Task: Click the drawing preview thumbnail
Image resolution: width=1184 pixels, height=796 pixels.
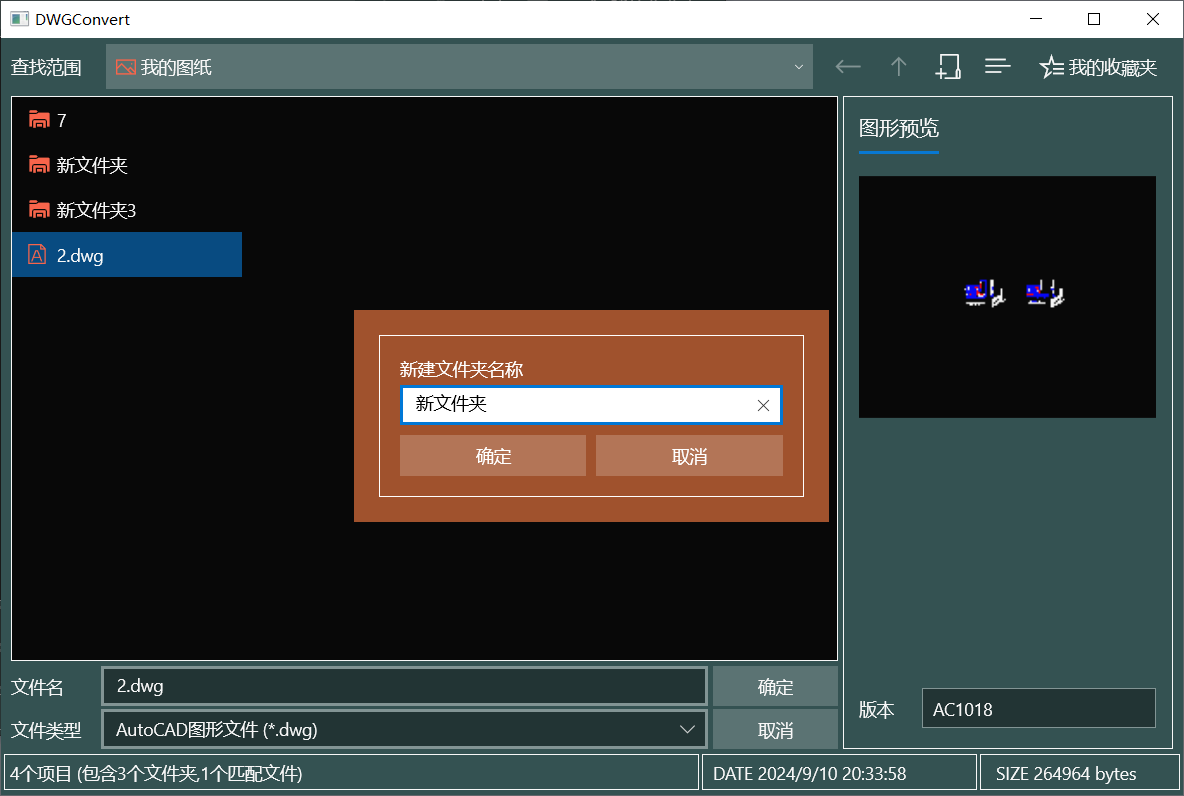Action: 1007,296
